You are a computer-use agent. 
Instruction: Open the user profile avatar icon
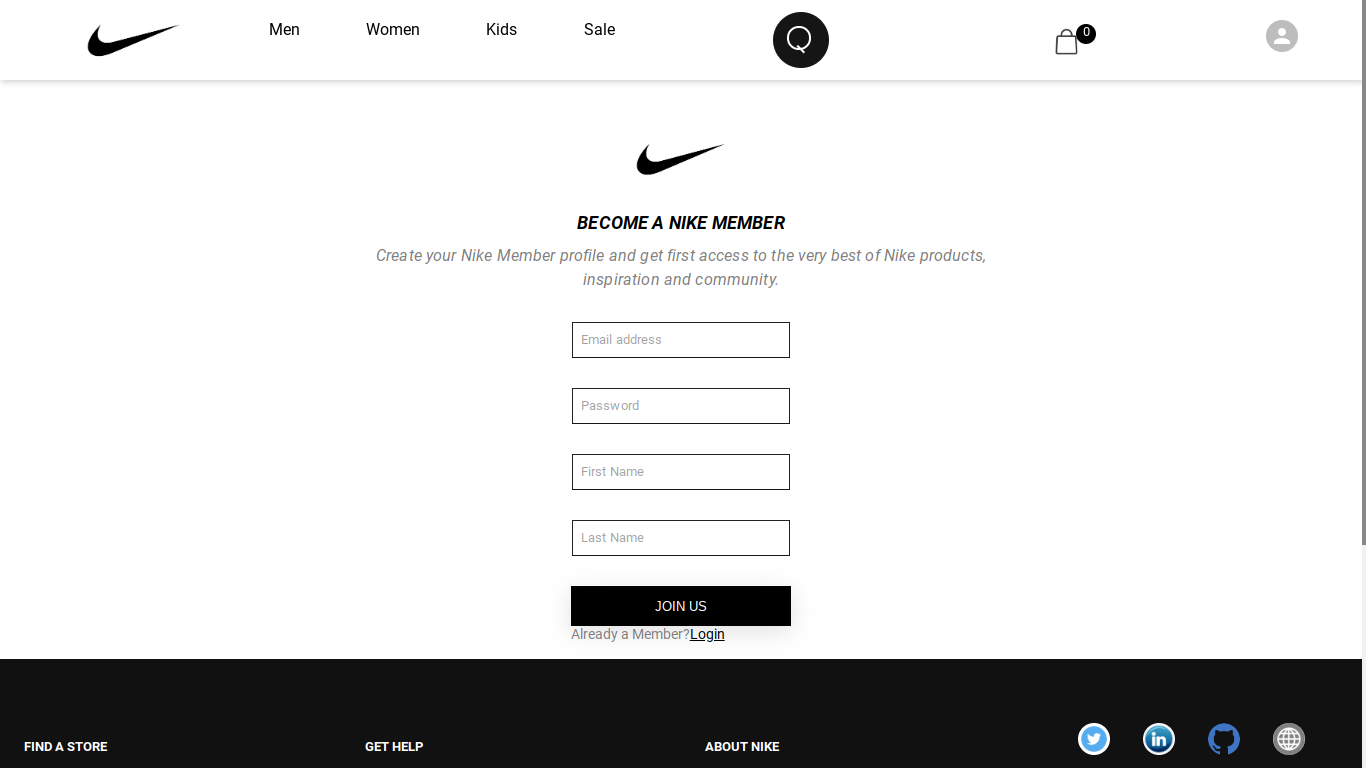(x=1282, y=36)
